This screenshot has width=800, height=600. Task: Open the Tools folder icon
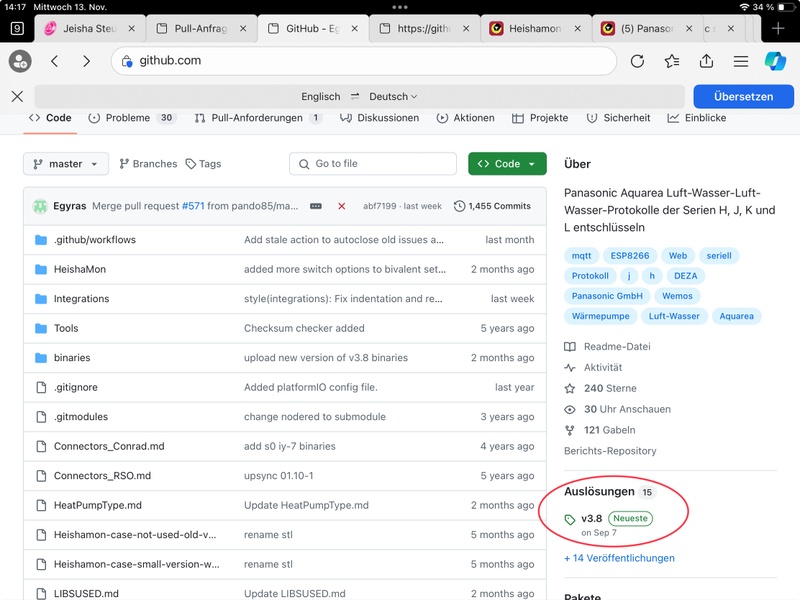41,328
